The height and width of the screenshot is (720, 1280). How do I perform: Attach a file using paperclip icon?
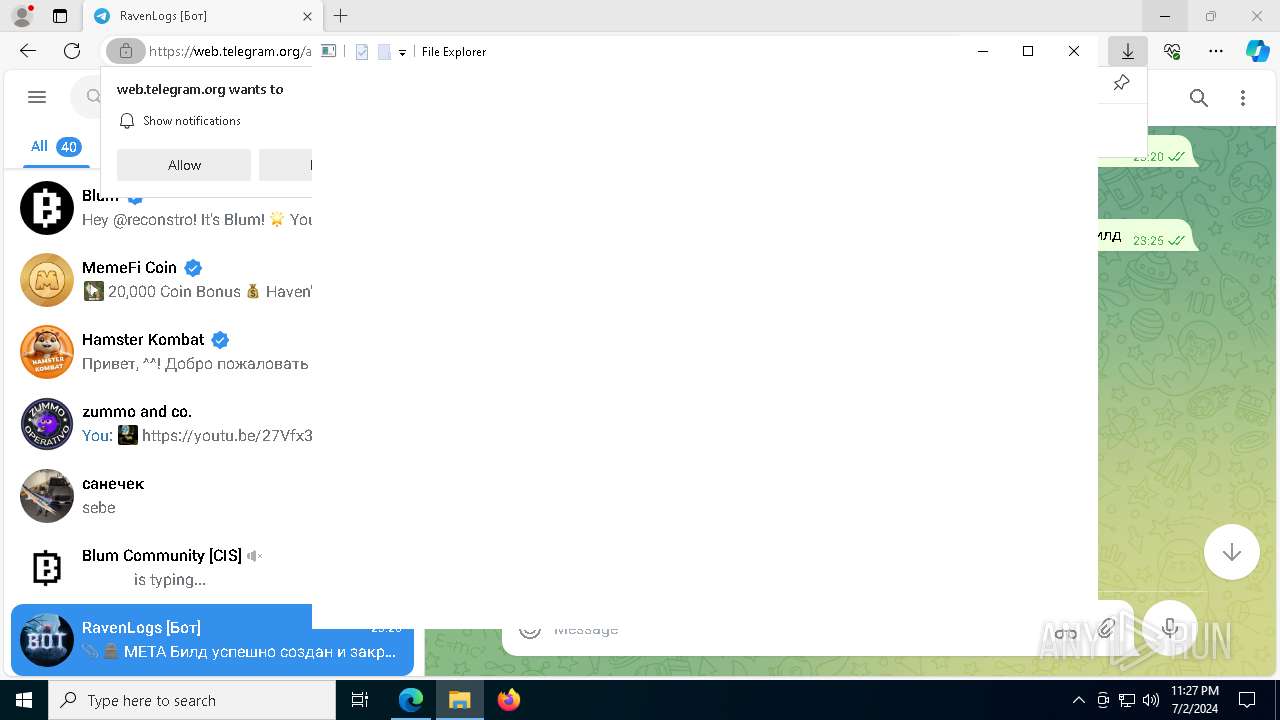coord(1106,628)
